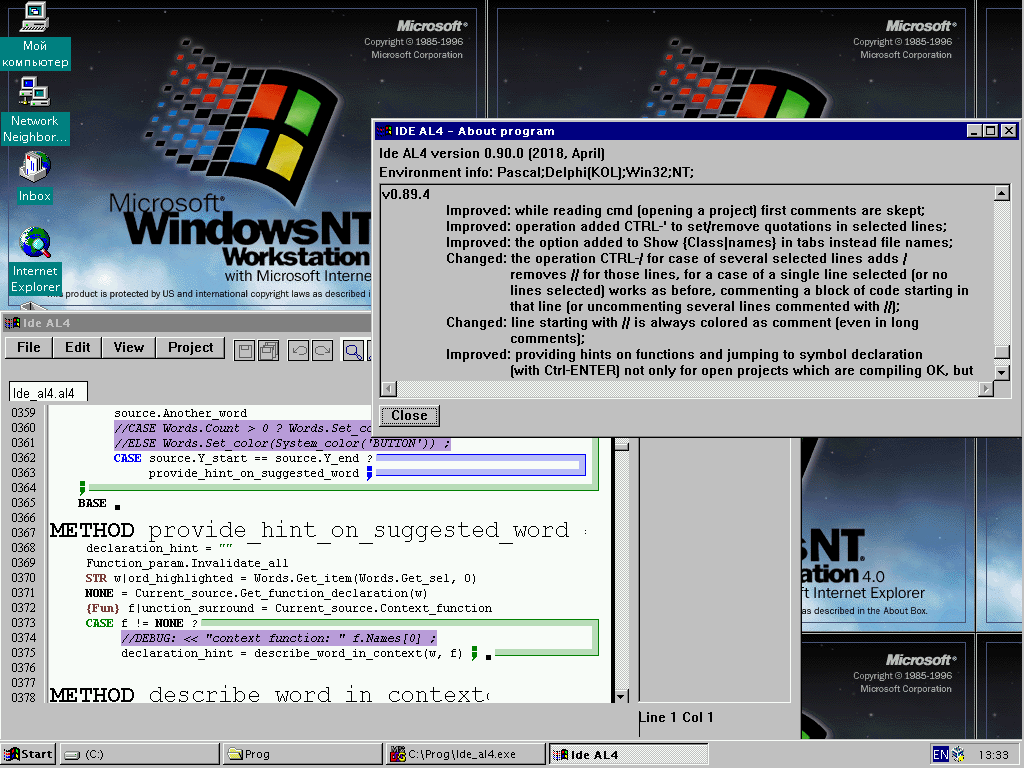Click changelog line about Show {Class|names}
The height and width of the screenshot is (768, 1024).
tap(699, 242)
